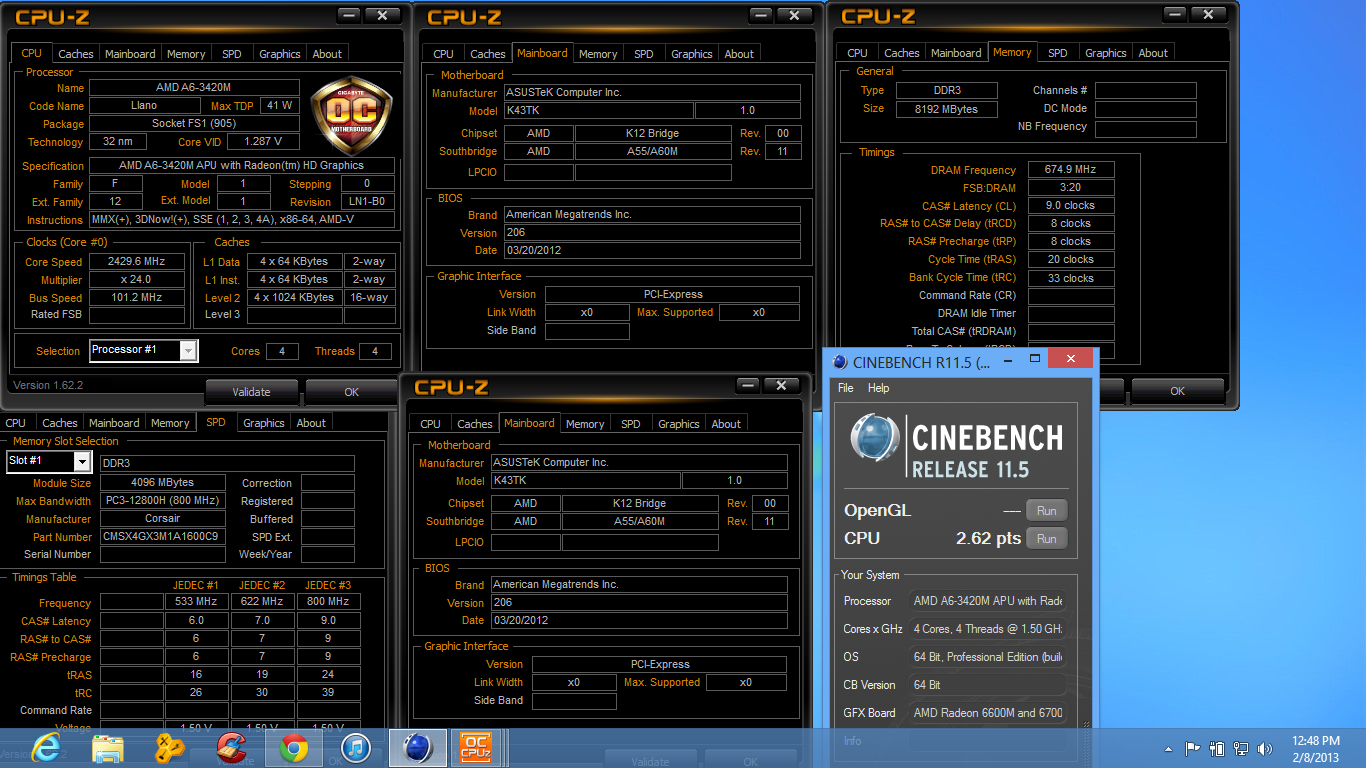Viewport: 1366px width, 768px height.
Task: Open About tab in the CPU window
Action: point(327,54)
